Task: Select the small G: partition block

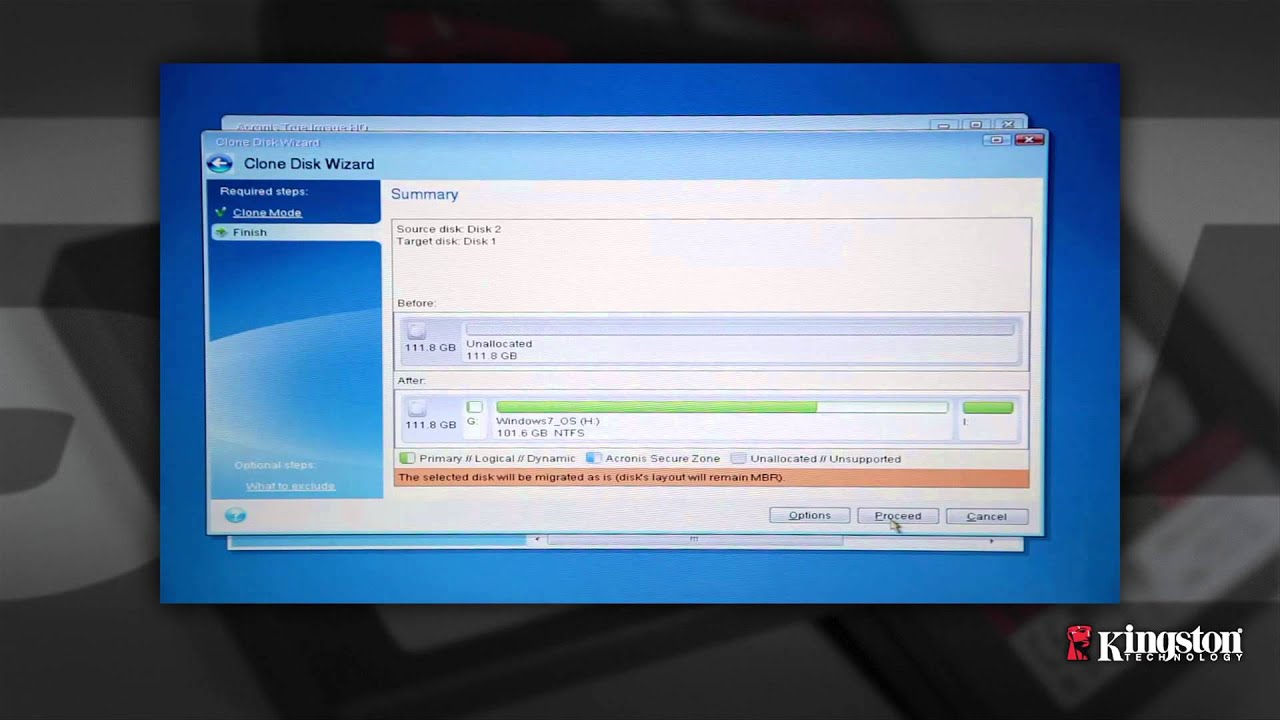Action: click(474, 407)
